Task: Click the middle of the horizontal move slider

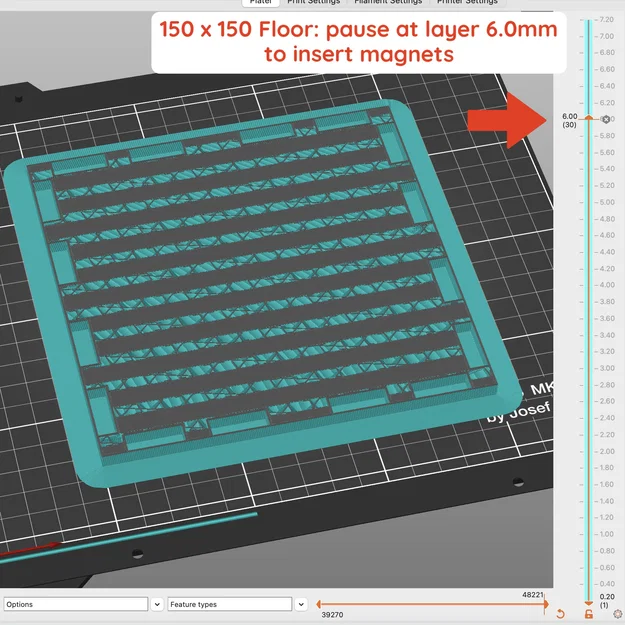Action: pos(432,604)
